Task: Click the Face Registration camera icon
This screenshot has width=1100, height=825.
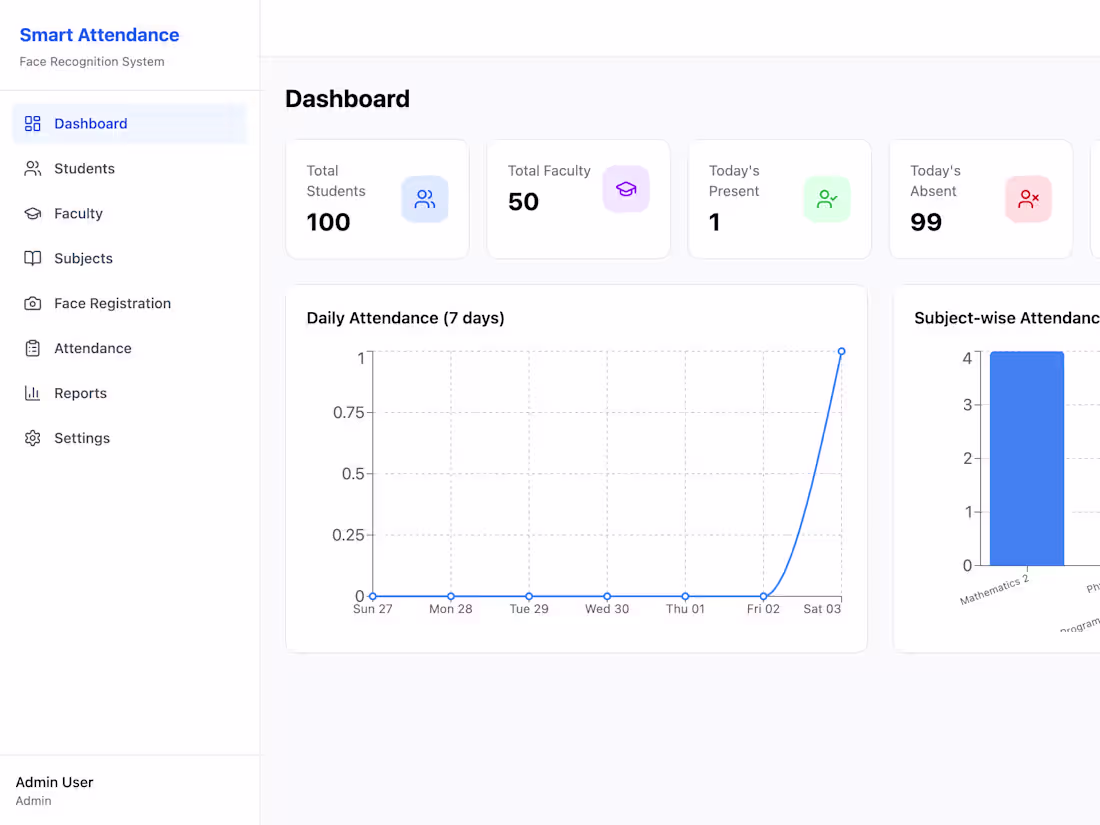Action: pyautogui.click(x=32, y=303)
